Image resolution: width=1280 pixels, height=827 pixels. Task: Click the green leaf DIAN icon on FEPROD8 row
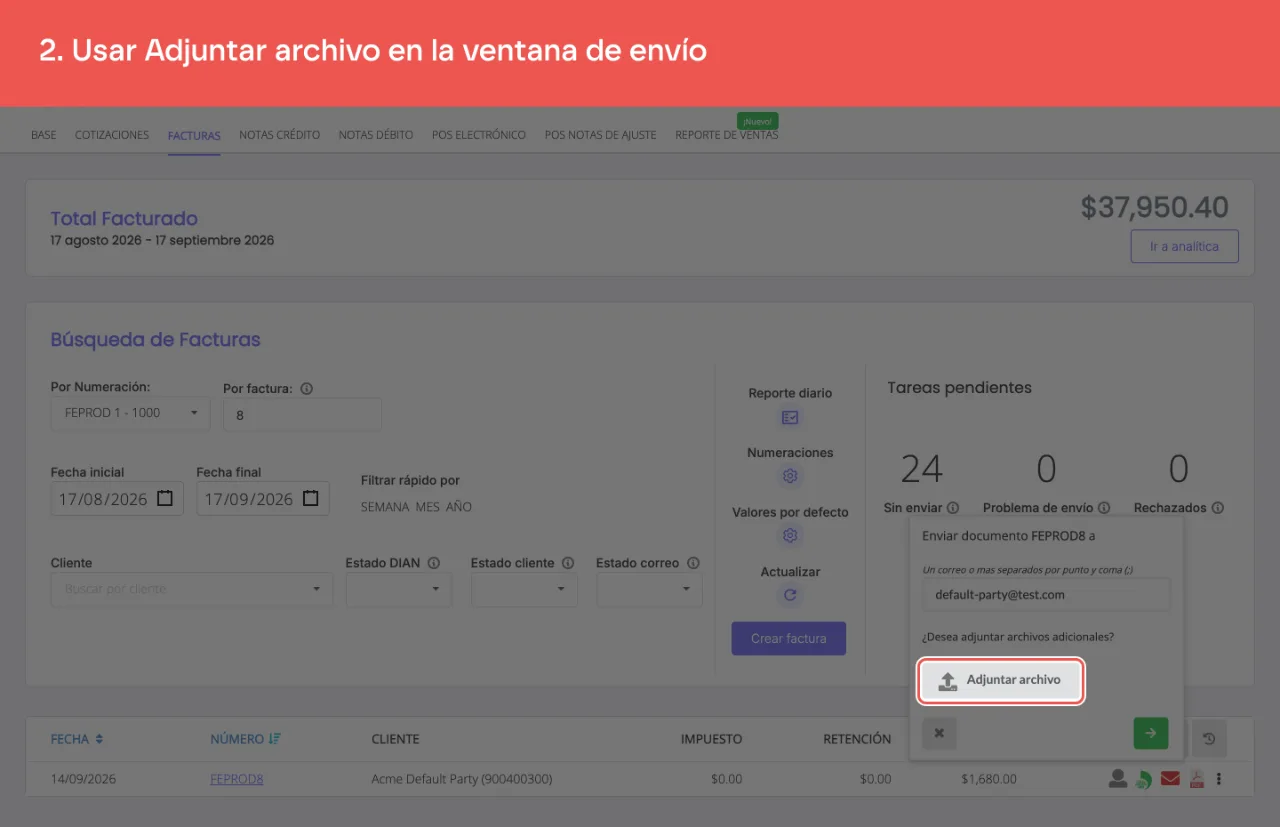[1143, 780]
